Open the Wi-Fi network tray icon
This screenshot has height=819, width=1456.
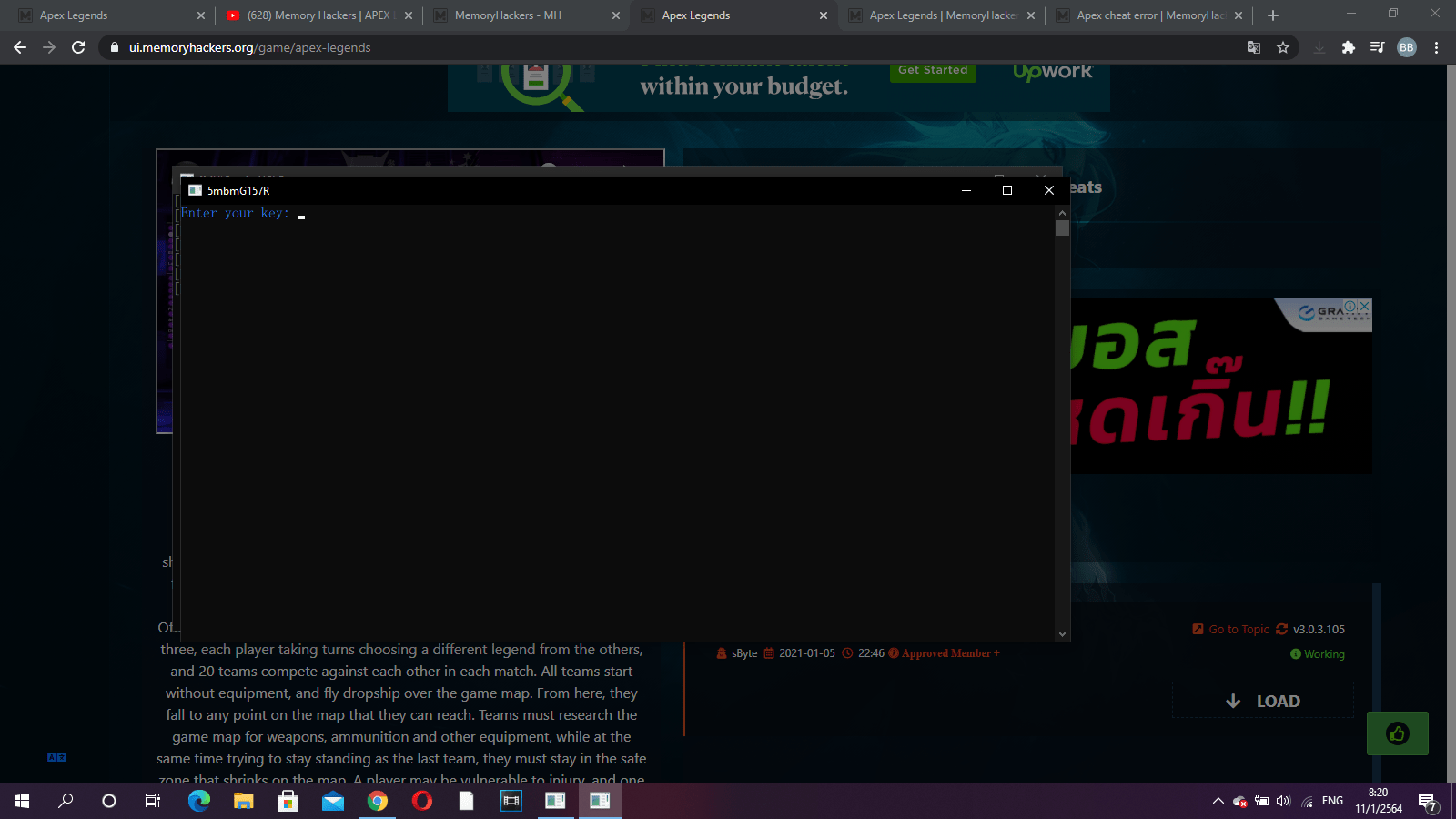(1307, 801)
